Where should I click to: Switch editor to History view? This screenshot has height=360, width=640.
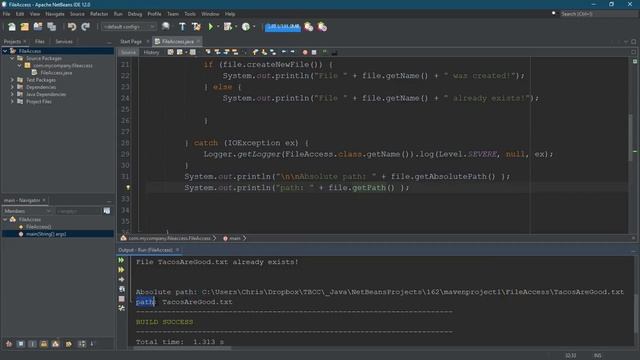click(x=151, y=52)
